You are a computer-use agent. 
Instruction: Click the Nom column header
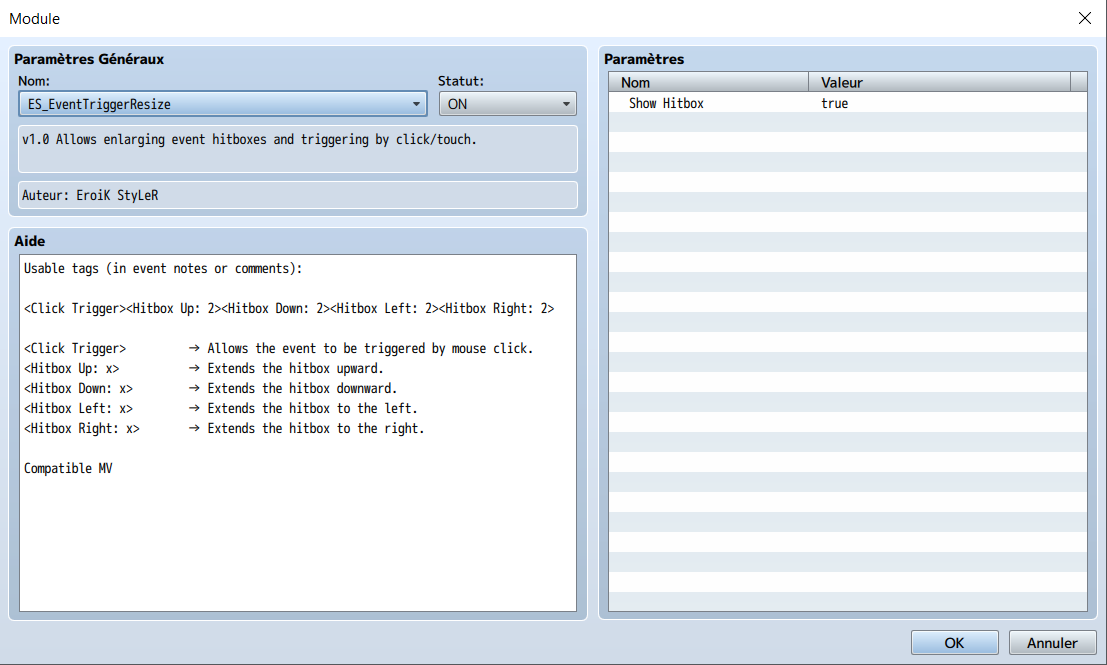(x=708, y=82)
